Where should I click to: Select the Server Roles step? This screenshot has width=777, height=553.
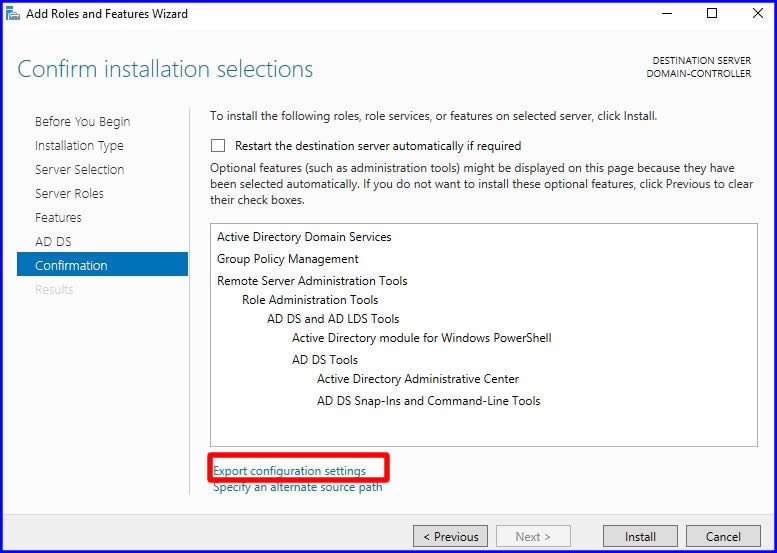pyautogui.click(x=69, y=193)
